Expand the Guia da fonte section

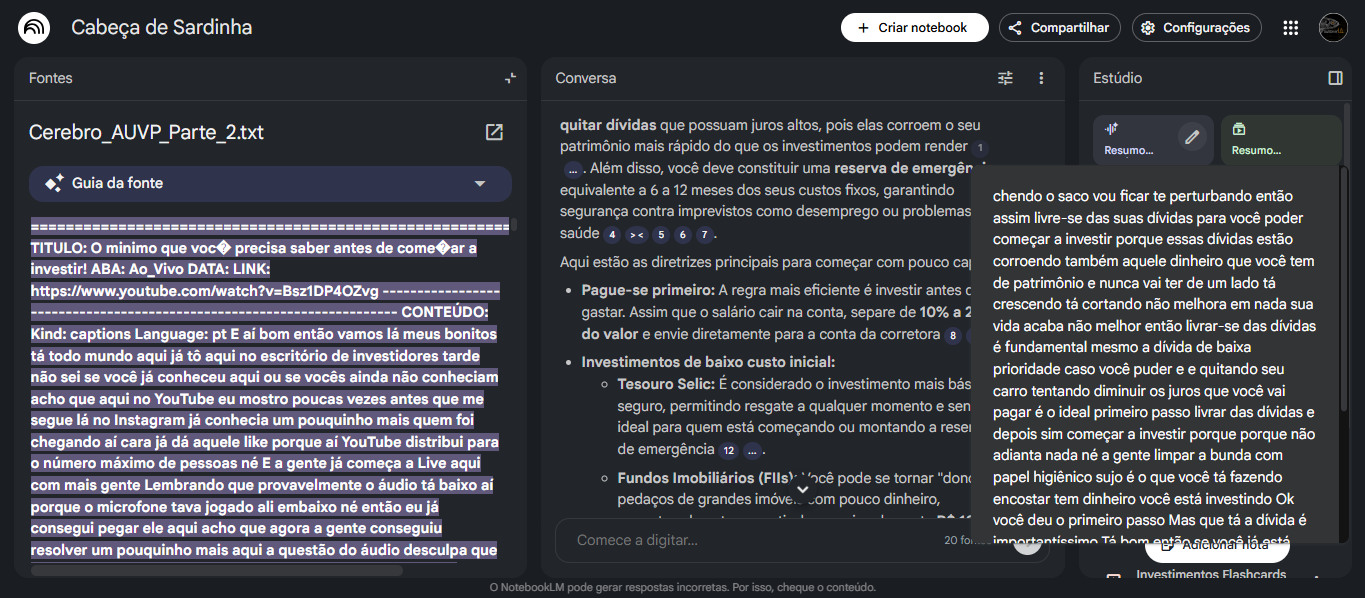click(479, 184)
